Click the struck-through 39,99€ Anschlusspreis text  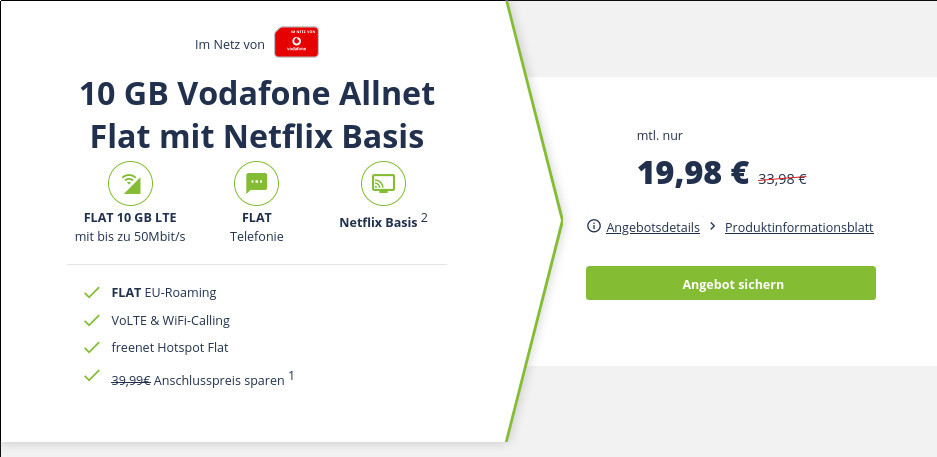pos(131,380)
